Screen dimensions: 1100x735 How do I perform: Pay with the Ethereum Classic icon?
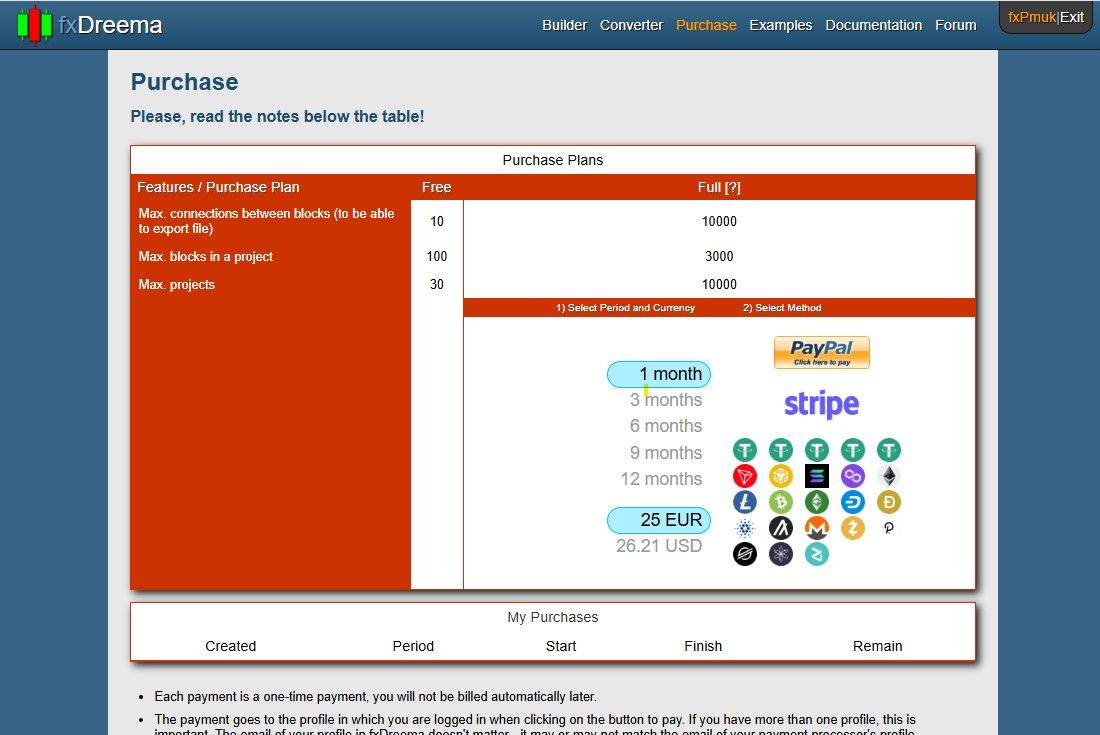click(x=817, y=502)
